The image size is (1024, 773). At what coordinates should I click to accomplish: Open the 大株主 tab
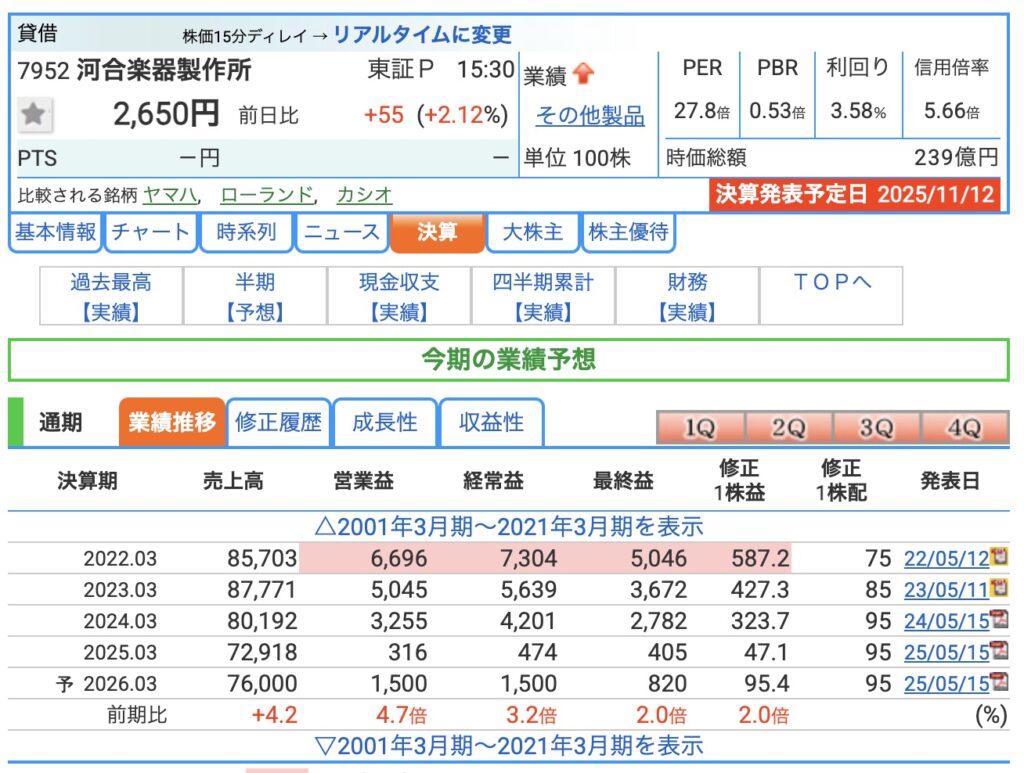point(531,233)
